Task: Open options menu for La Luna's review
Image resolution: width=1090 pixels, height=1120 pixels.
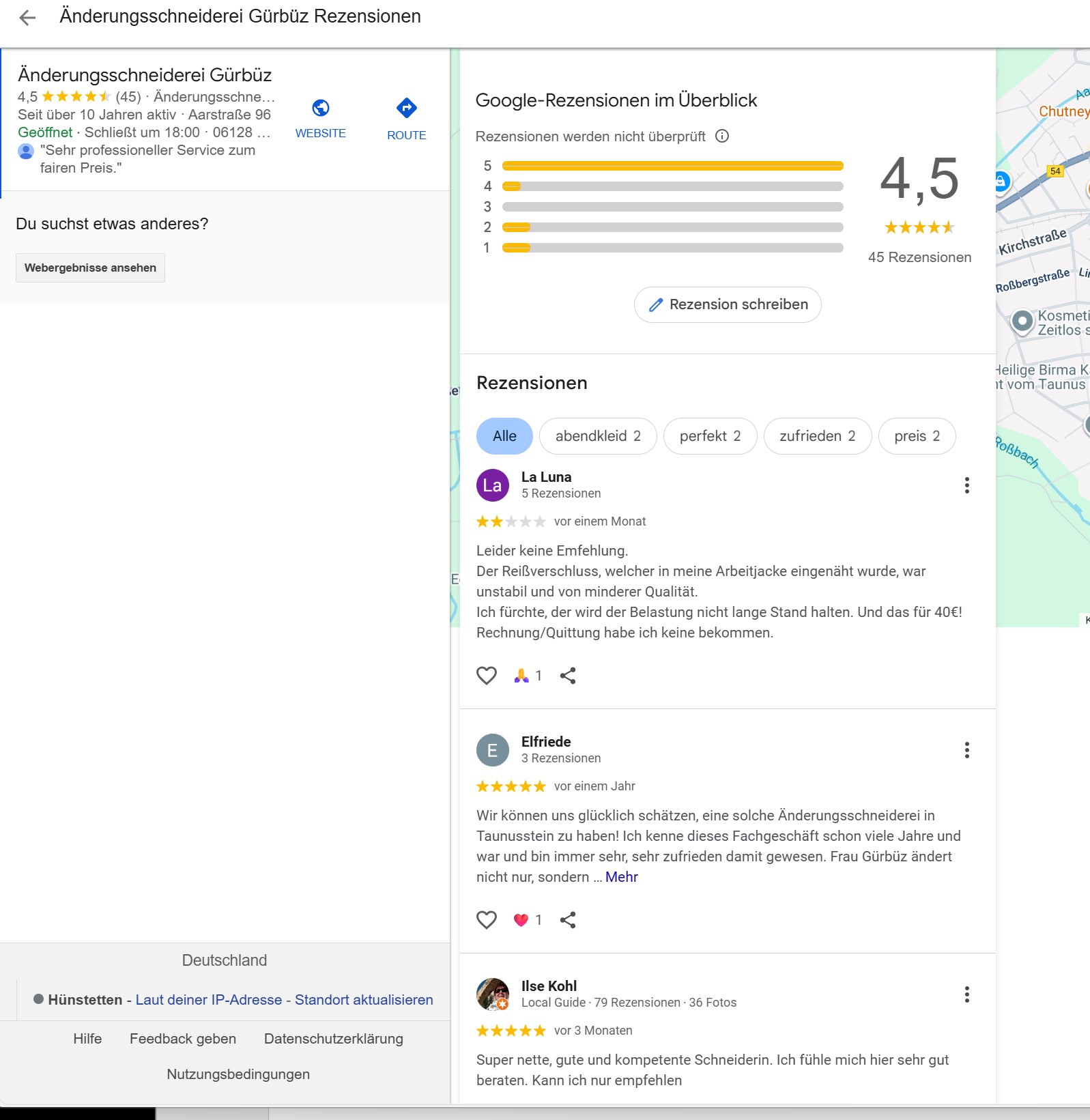Action: 966,485
